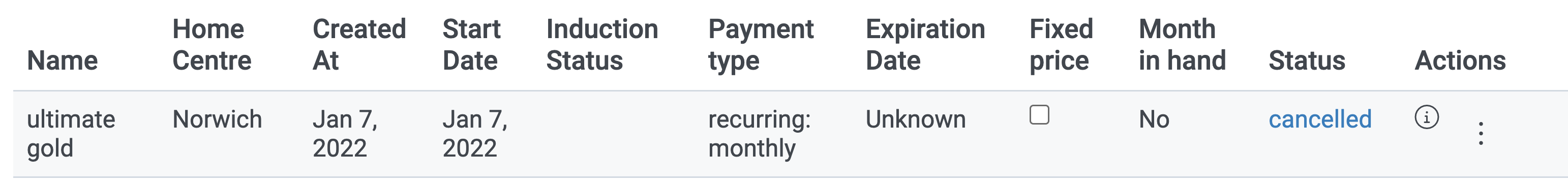Select the Unknown expiration date cell
Screen dimensions: 1568x183
point(916,119)
